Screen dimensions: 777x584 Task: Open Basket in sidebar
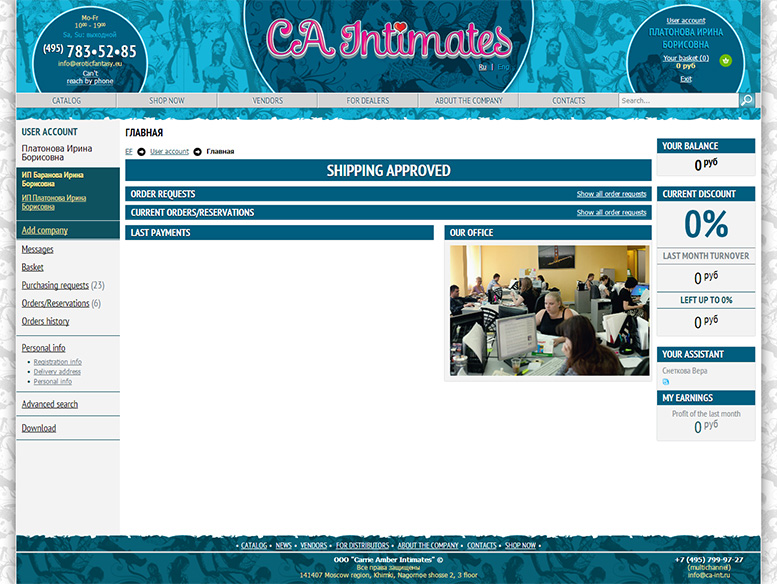coord(32,267)
